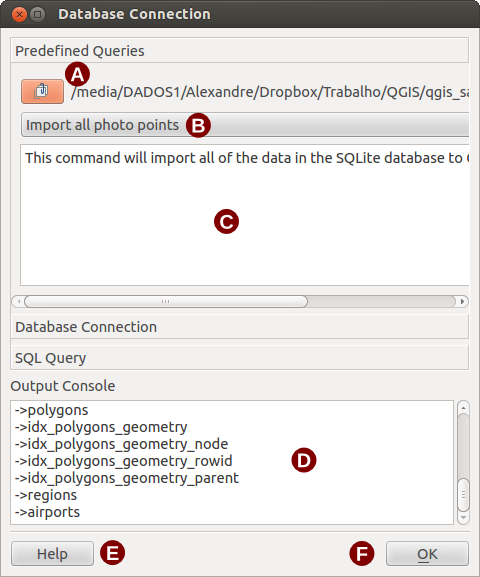Click the database file path text
Screen dimensions: 480x577
(x=270, y=92)
